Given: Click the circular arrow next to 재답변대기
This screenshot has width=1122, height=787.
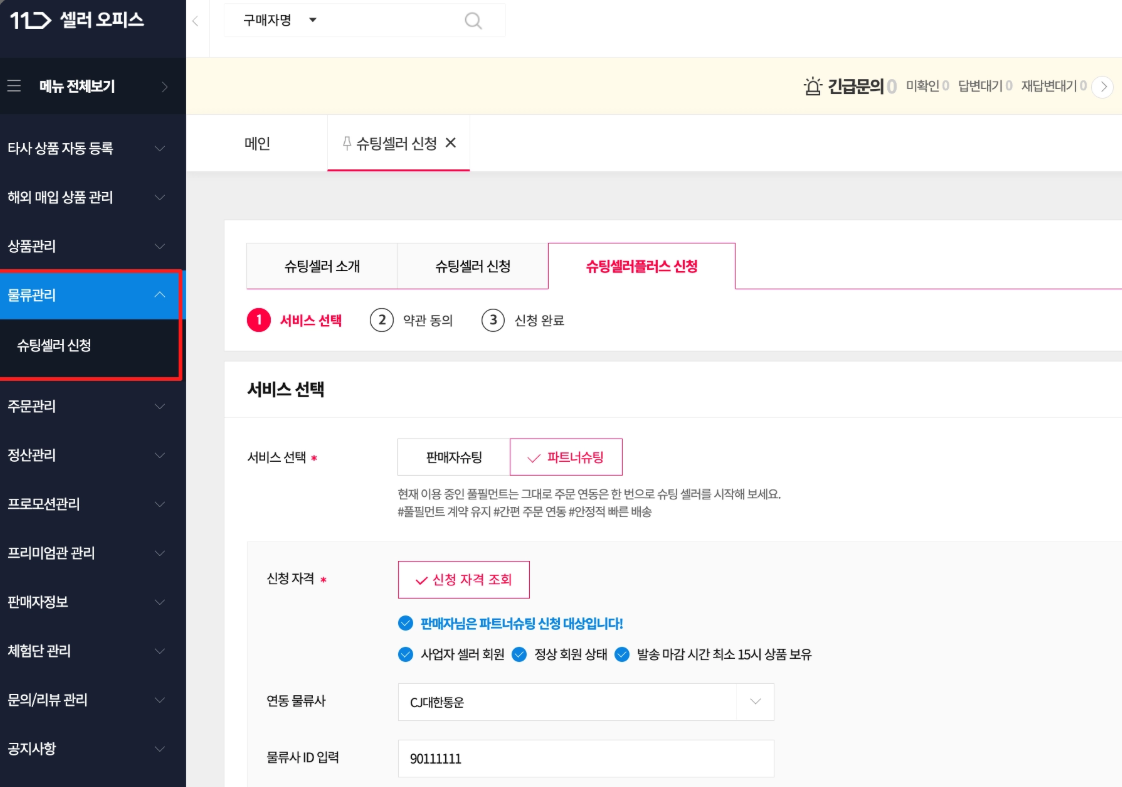Looking at the screenshot, I should click(1103, 87).
